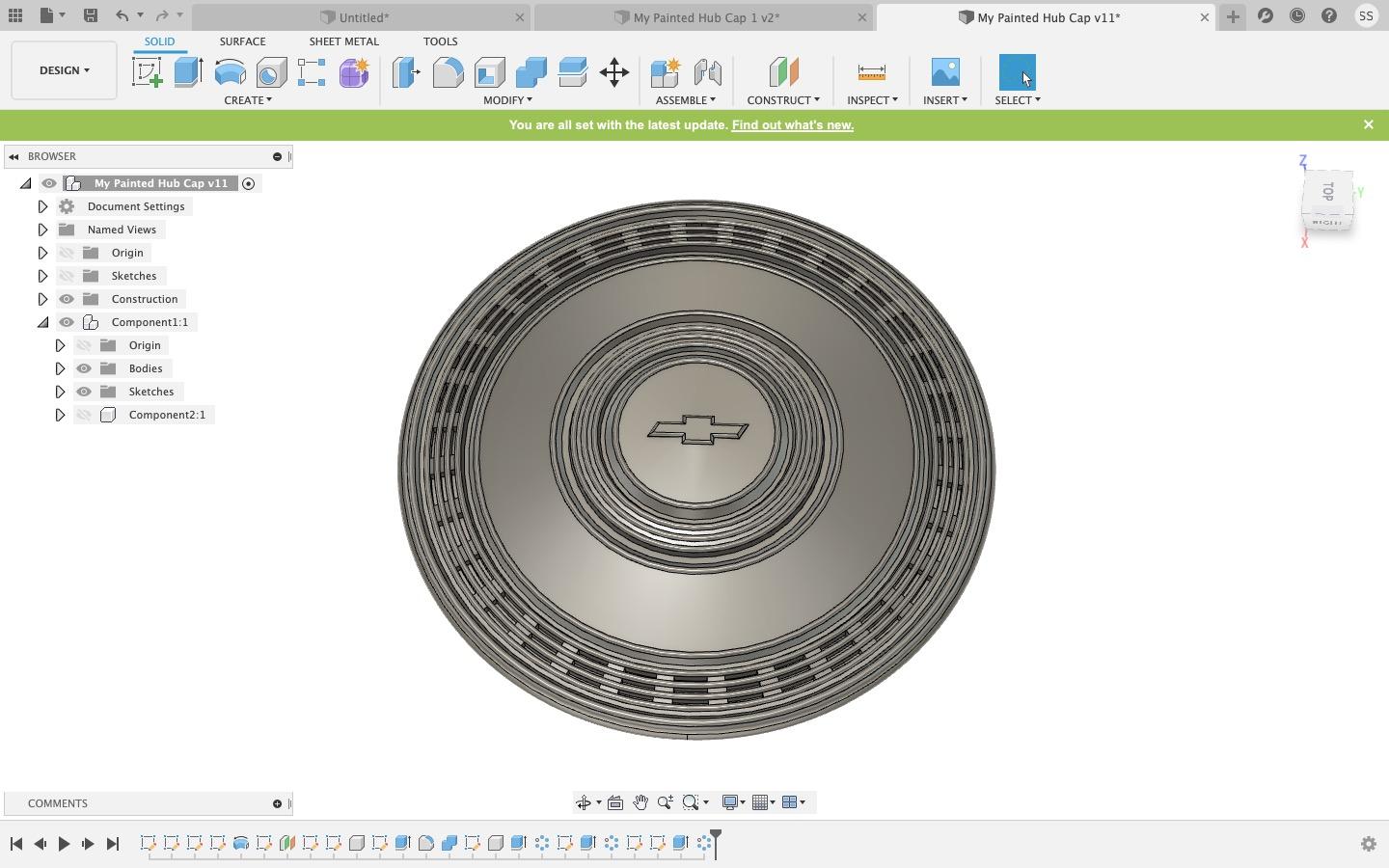
Task: Select the Revolve tool icon
Action: (230, 72)
